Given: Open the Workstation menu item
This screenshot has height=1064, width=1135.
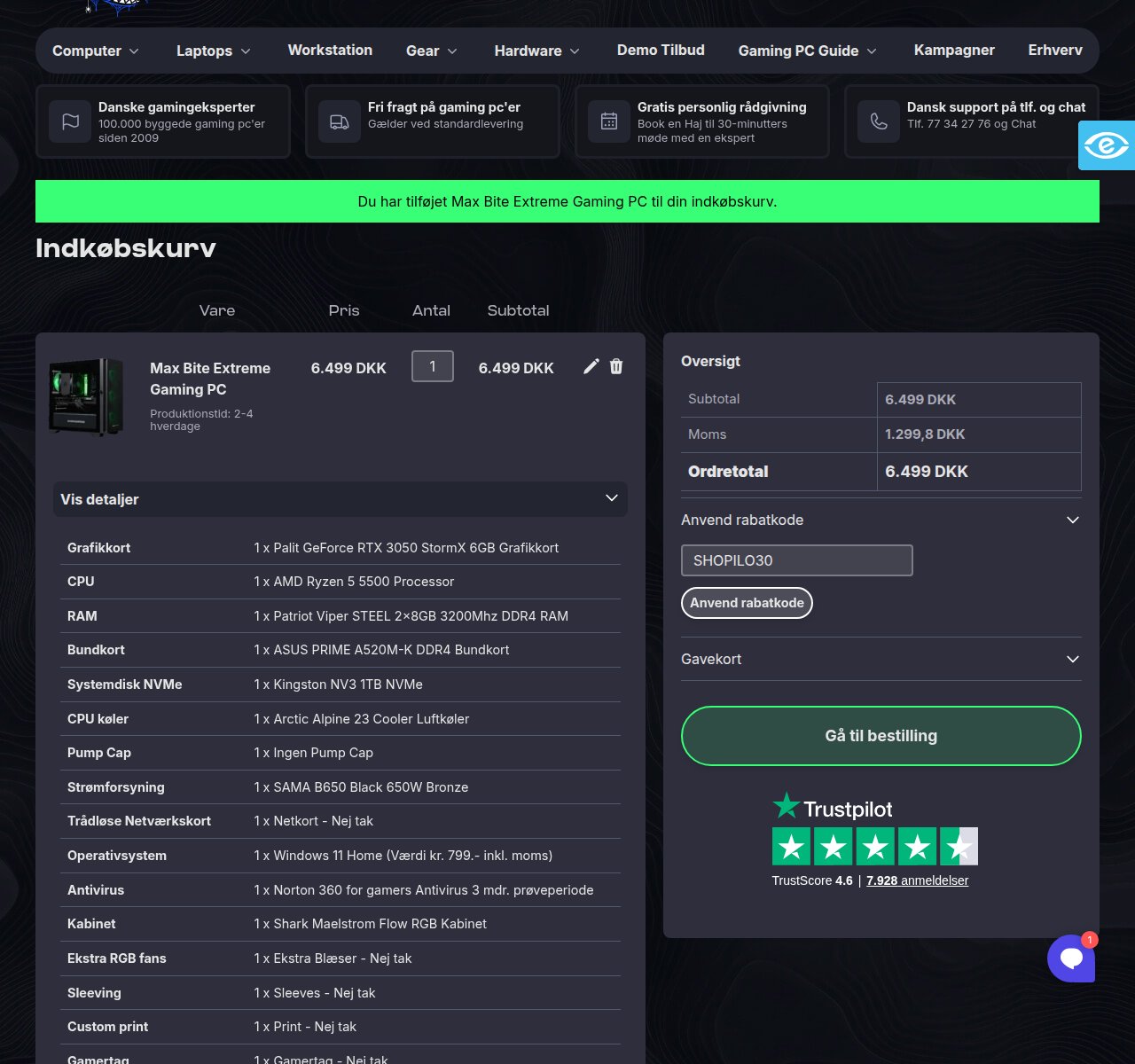Looking at the screenshot, I should click(330, 50).
